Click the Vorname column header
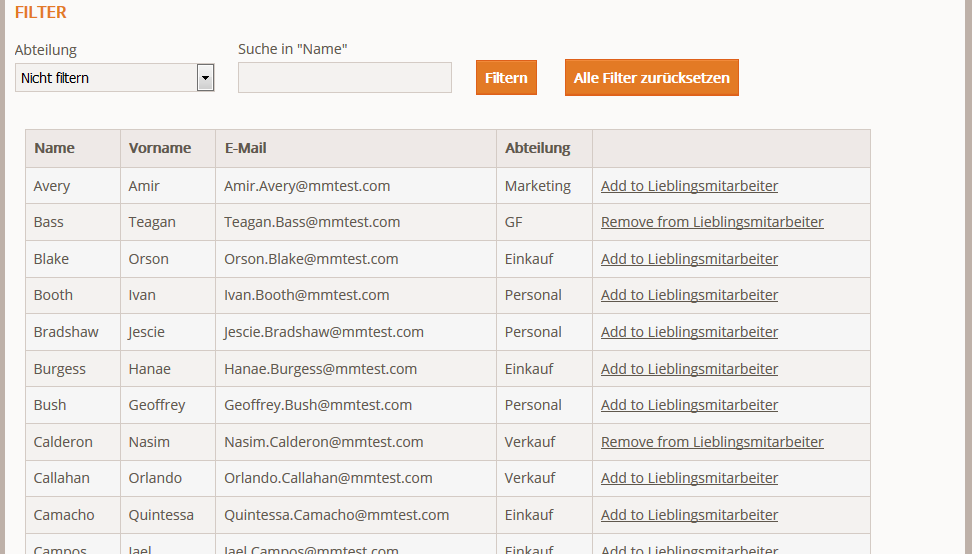The width and height of the screenshot is (972, 554). [x=160, y=148]
